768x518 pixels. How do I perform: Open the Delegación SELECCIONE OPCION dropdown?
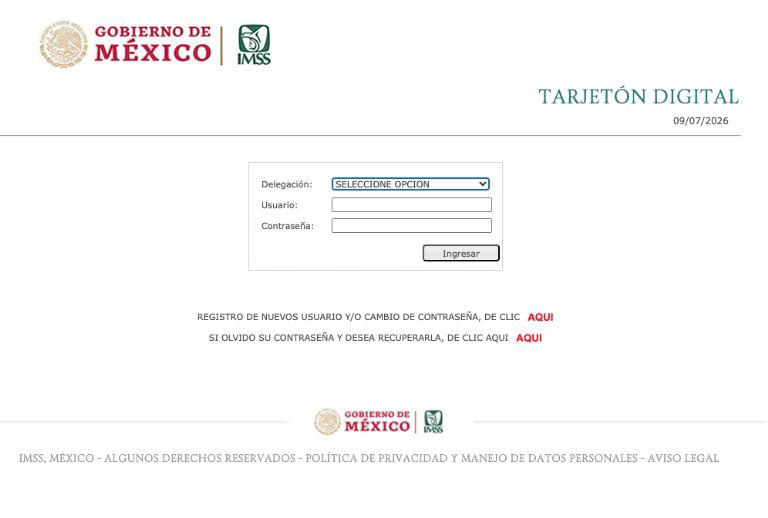410,184
